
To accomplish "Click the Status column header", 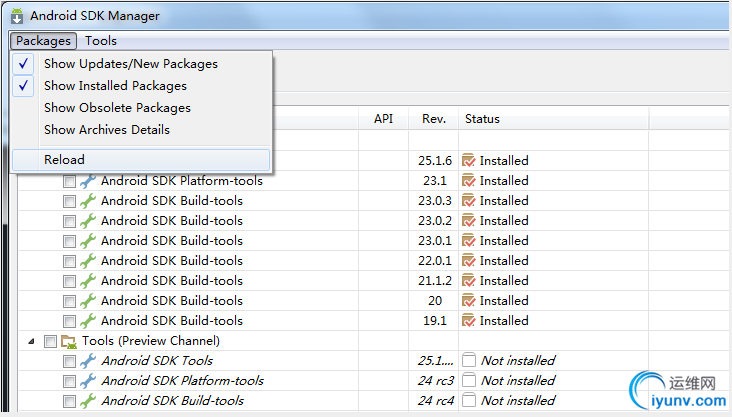I will pyautogui.click(x=554, y=119).
